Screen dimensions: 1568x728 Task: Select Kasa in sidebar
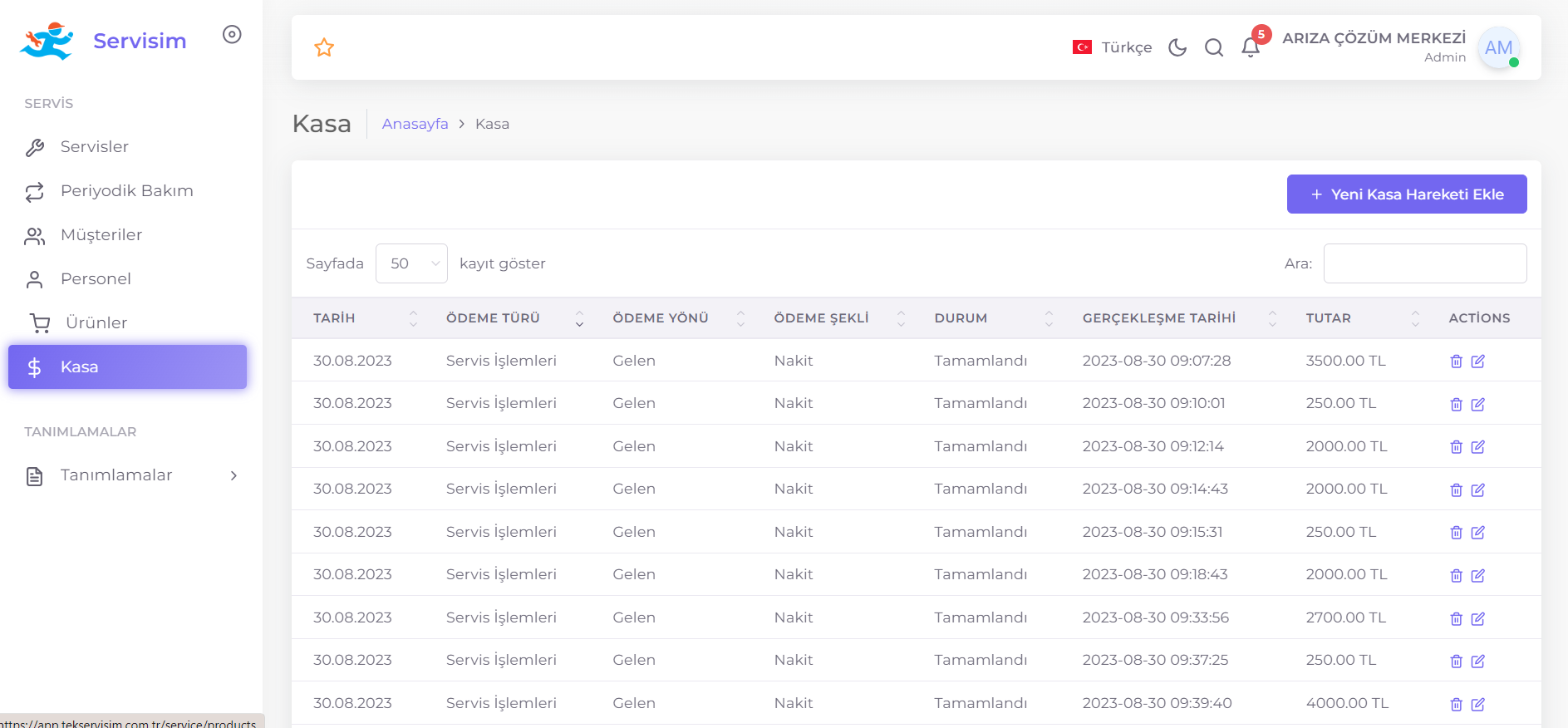coord(127,366)
